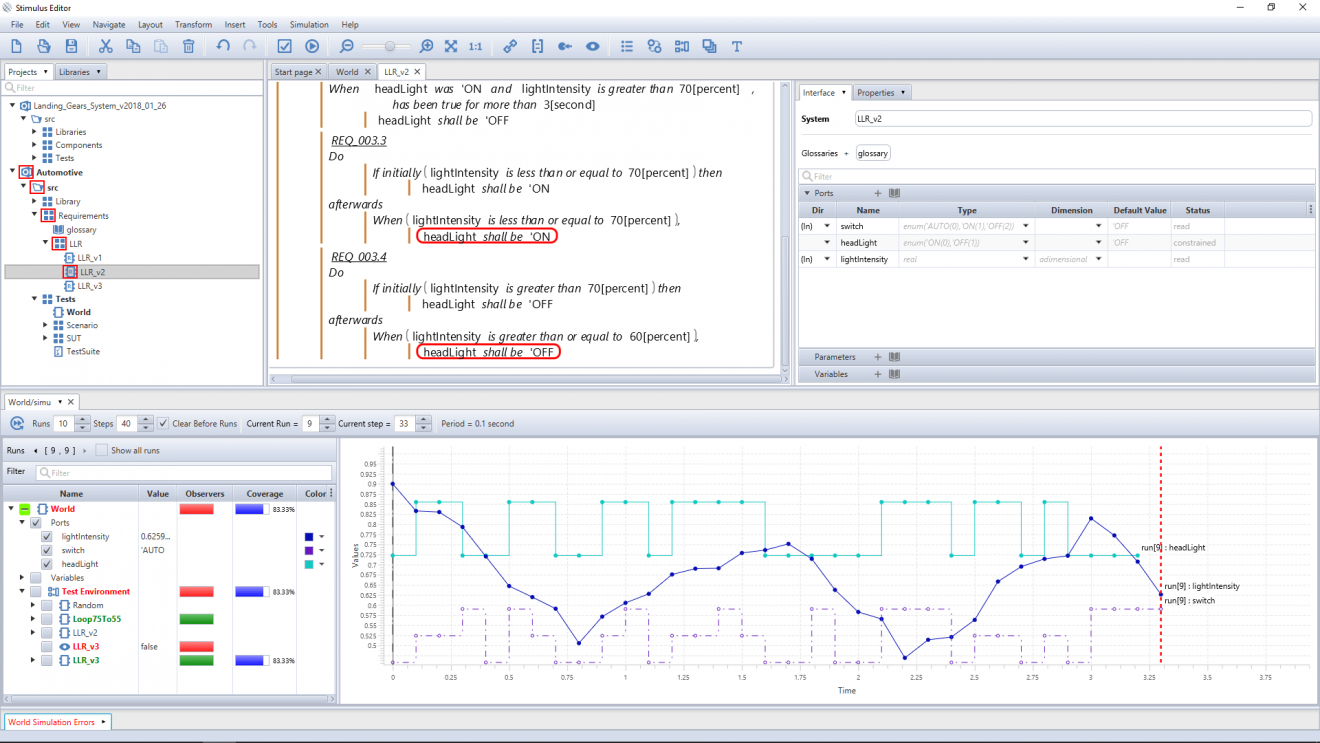Open the switch Type dropdown arrow
The height and width of the screenshot is (743, 1320).
(x=1025, y=226)
